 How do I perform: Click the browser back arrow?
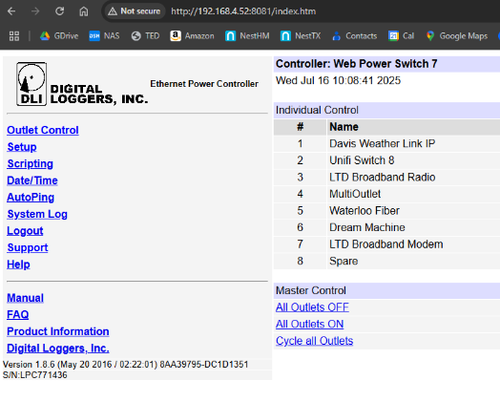11,11
